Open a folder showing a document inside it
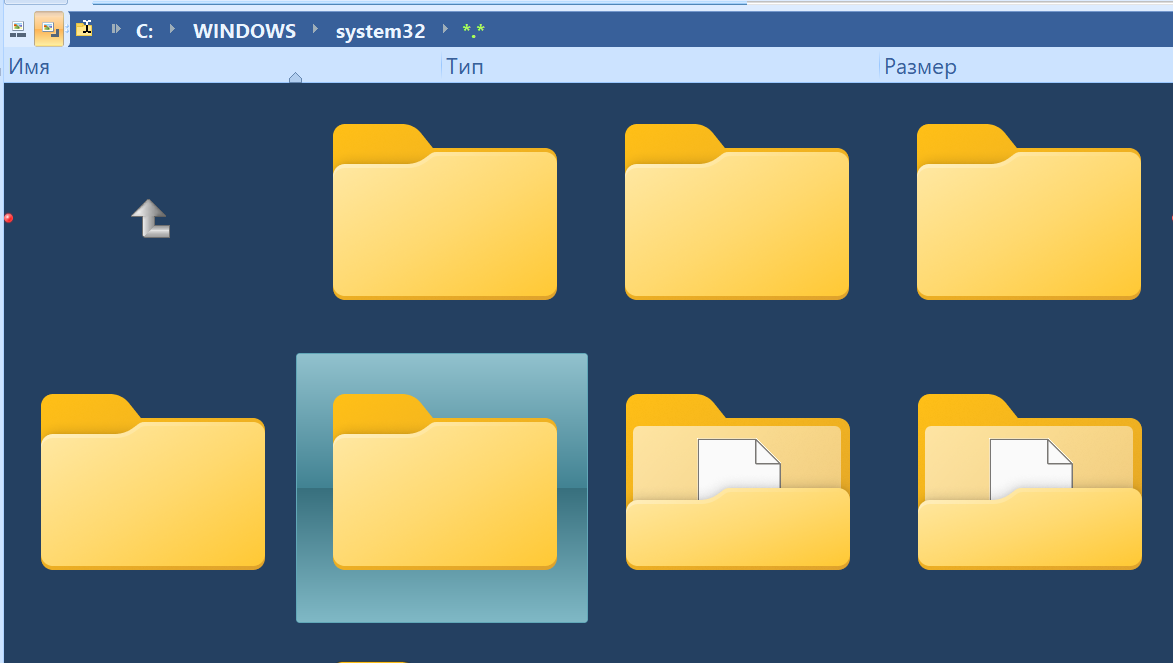 click(x=737, y=482)
